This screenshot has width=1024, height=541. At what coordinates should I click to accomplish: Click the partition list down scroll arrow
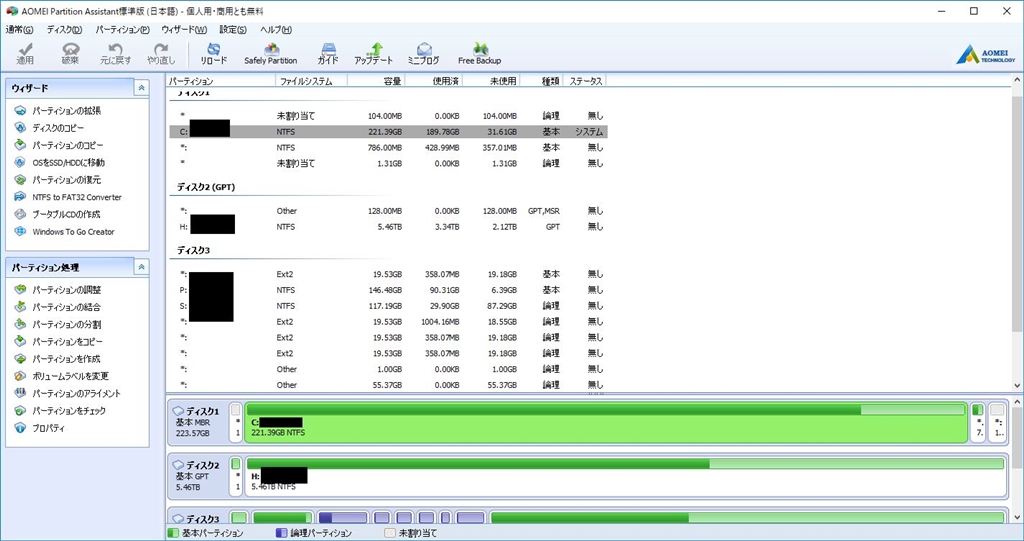pyautogui.click(x=1017, y=386)
